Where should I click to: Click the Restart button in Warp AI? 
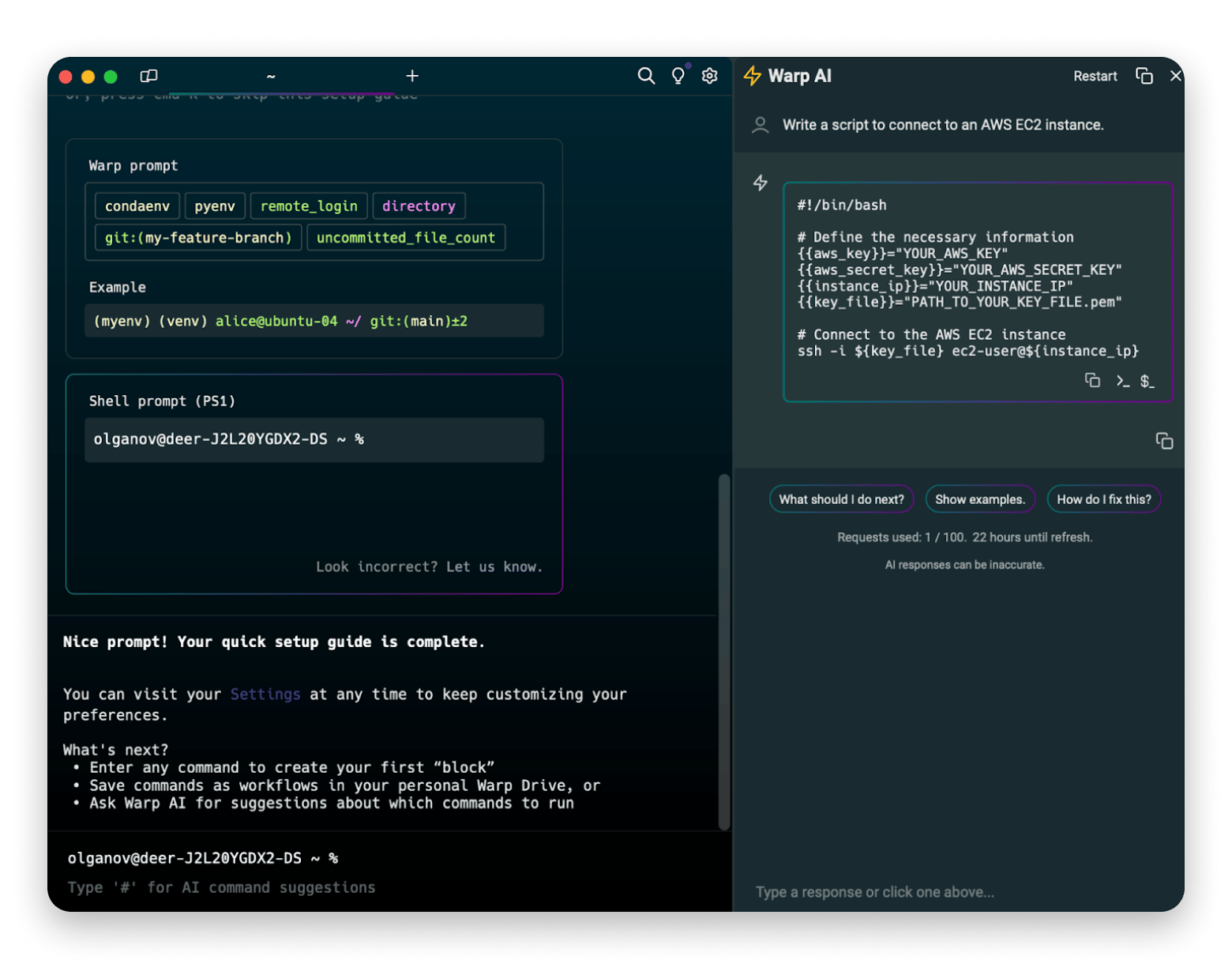[x=1095, y=76]
